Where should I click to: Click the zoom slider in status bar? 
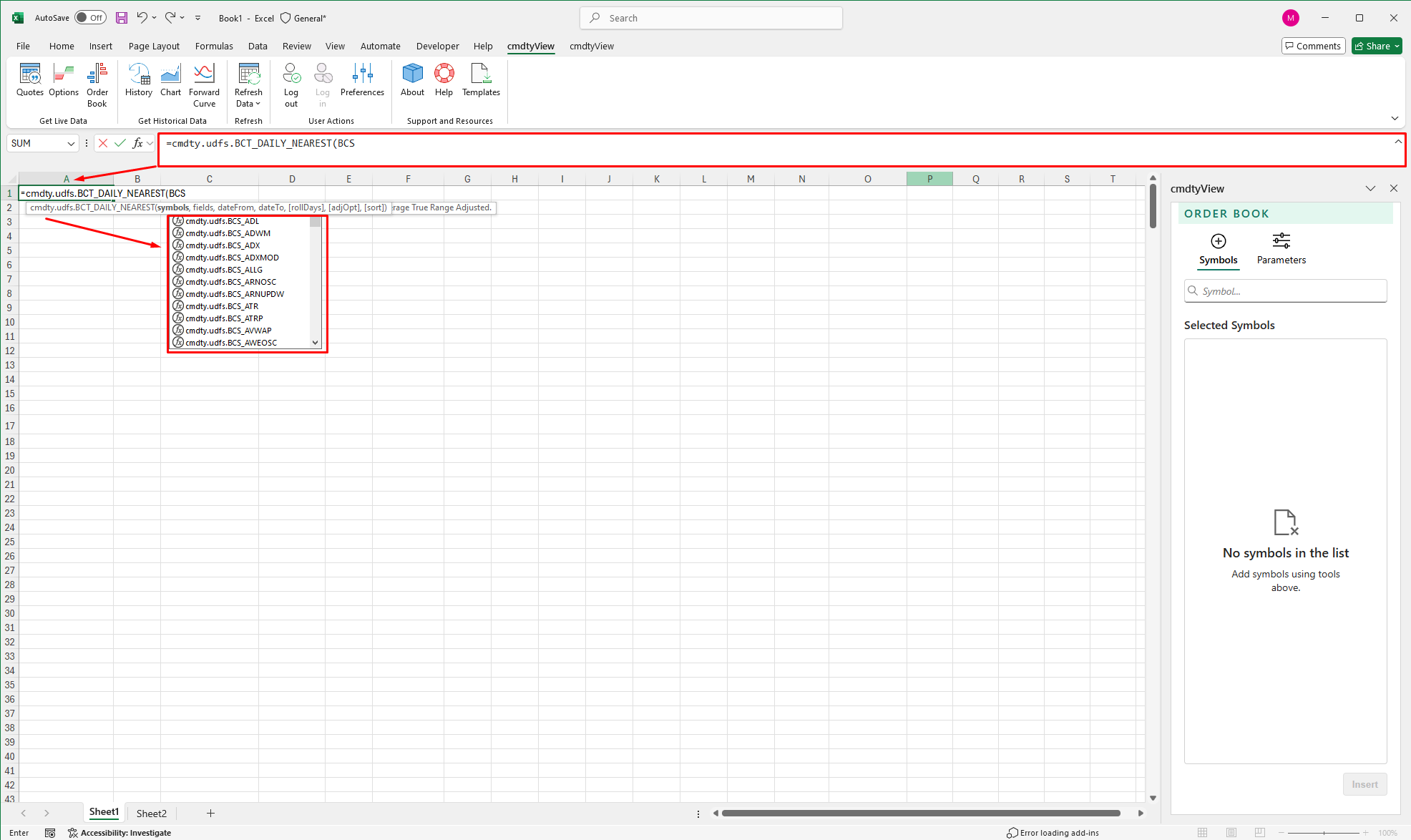tap(1324, 832)
